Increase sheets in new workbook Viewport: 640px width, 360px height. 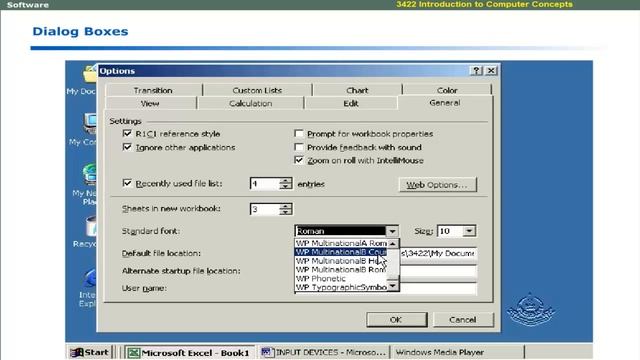click(286, 206)
